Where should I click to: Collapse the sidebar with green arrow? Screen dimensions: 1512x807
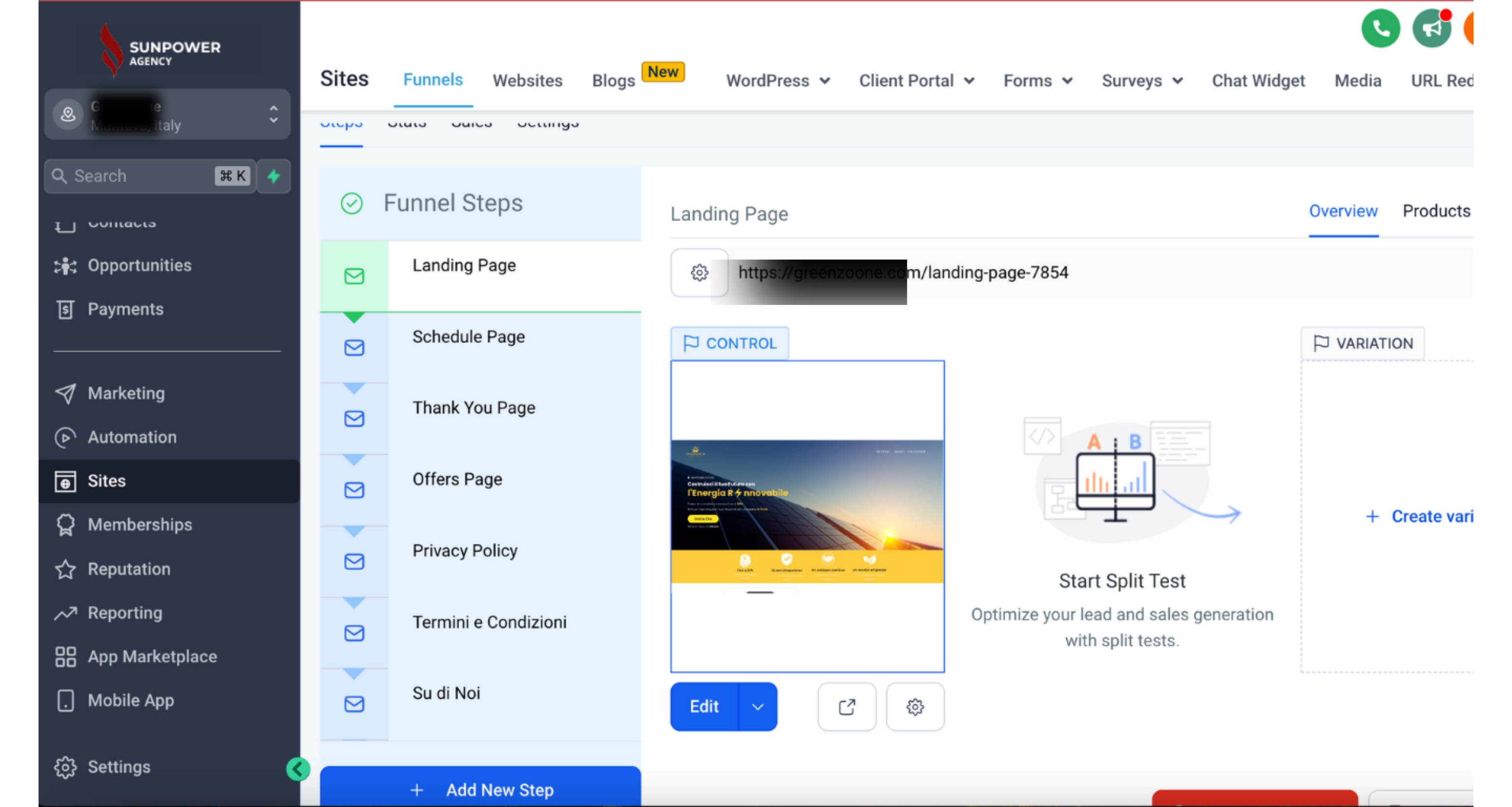click(x=298, y=769)
